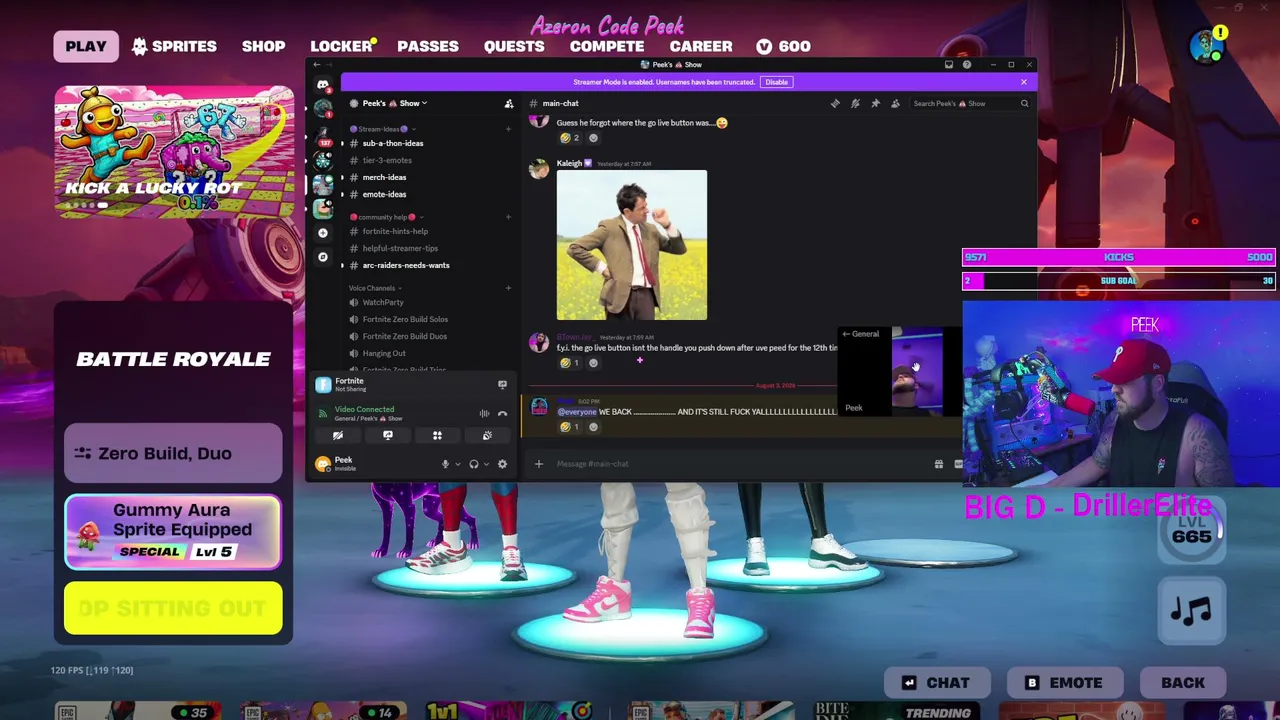The width and height of the screenshot is (1280, 720).
Task: Disconnect from the voice channel
Action: [502, 413]
